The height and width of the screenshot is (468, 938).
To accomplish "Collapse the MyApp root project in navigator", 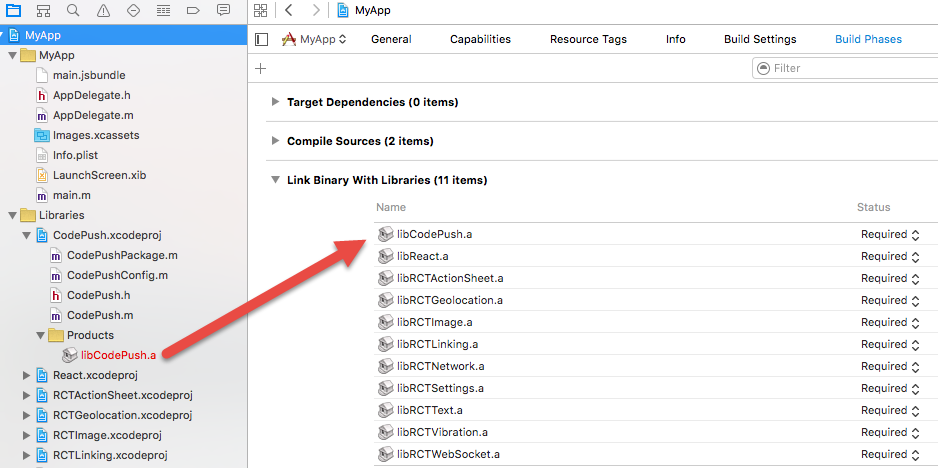I will pyautogui.click(x=3, y=35).
